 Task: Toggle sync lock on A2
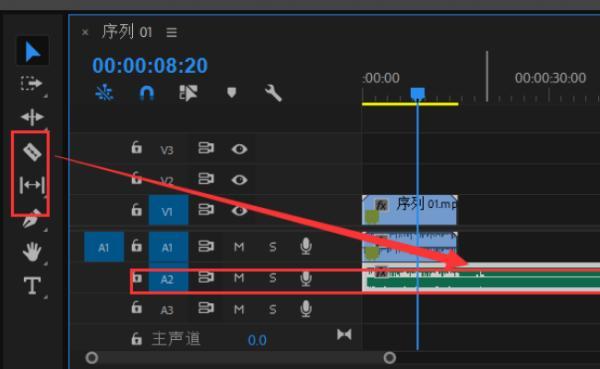tap(206, 278)
